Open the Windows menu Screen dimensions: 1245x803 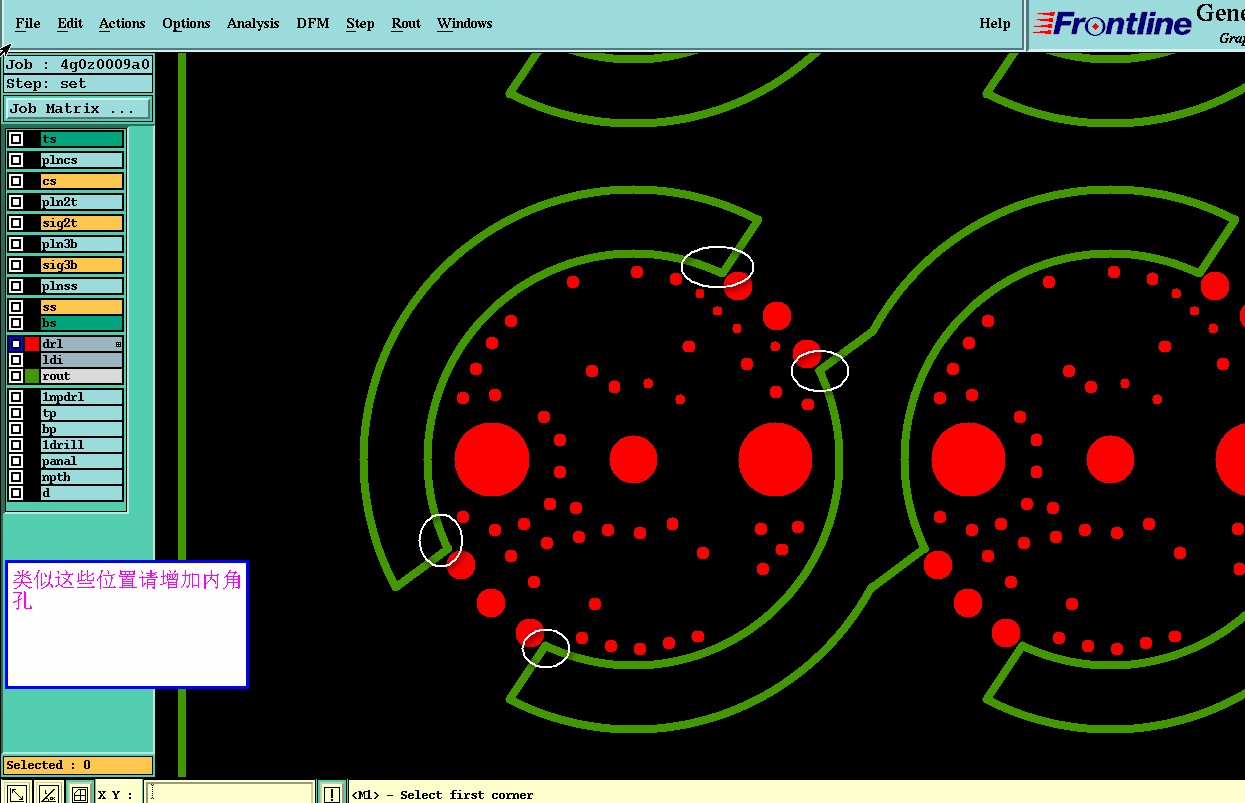[x=465, y=23]
